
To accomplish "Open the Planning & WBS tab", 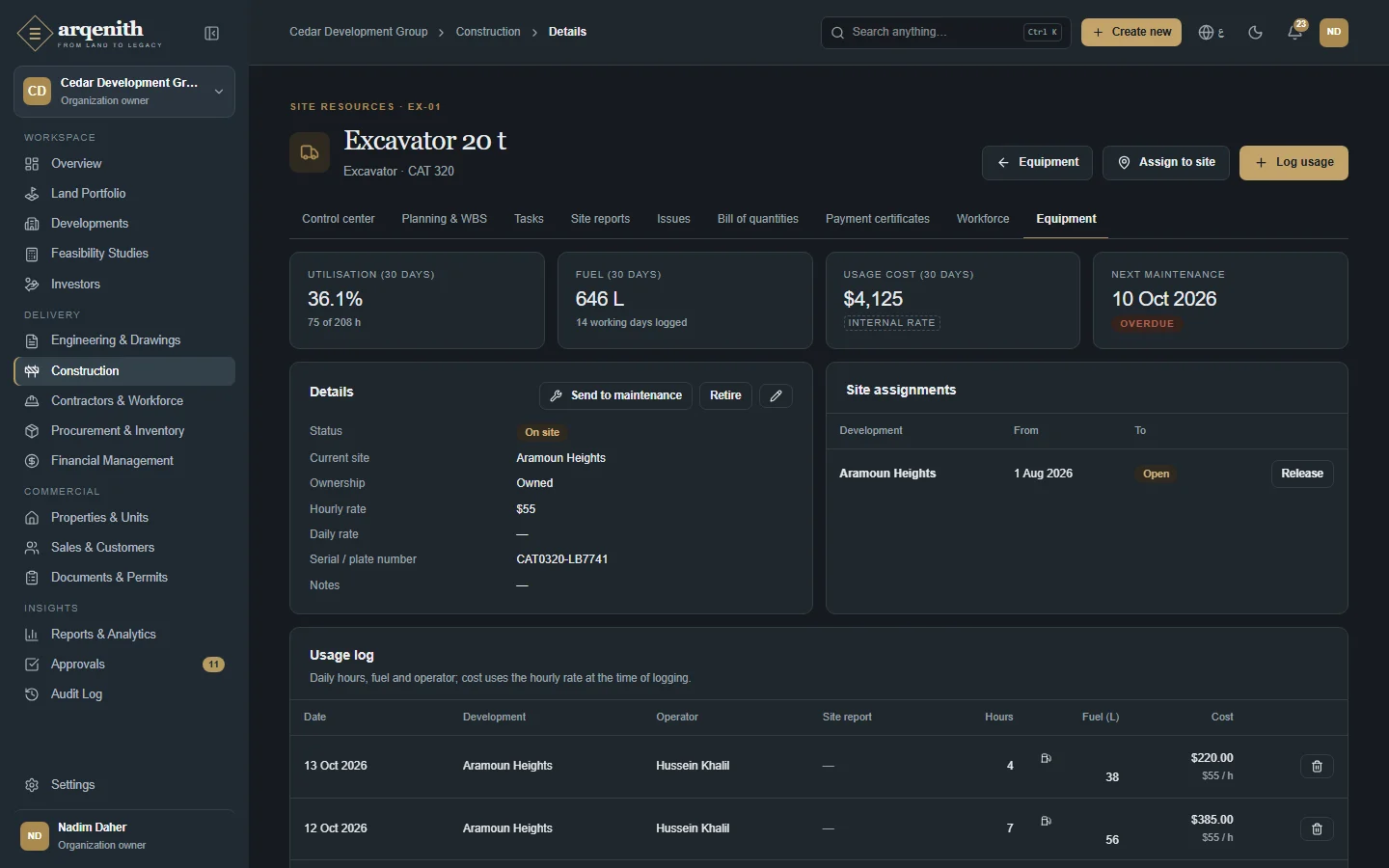I will pyautogui.click(x=445, y=219).
